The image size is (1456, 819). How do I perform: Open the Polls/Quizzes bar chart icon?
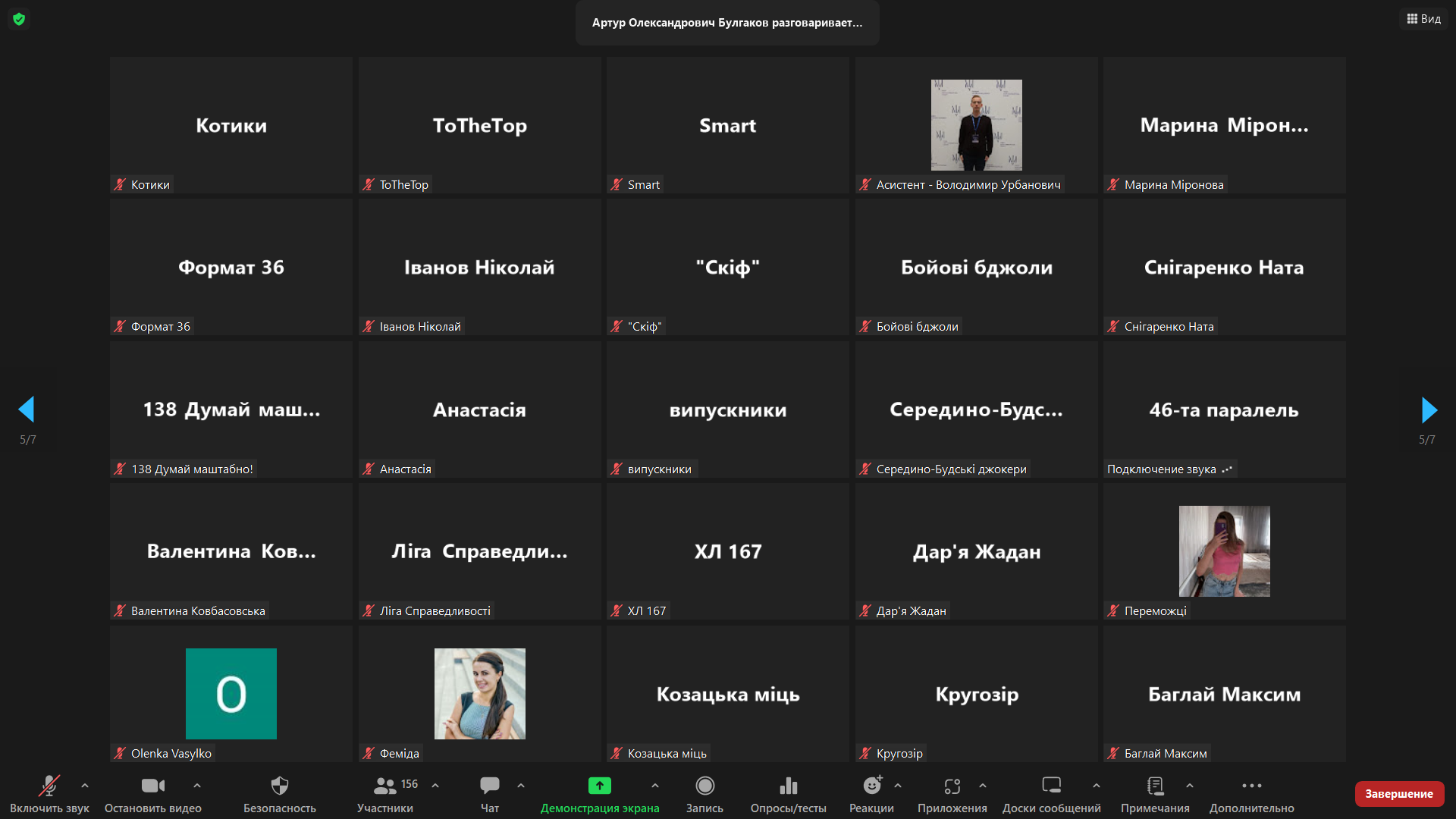coord(788,786)
